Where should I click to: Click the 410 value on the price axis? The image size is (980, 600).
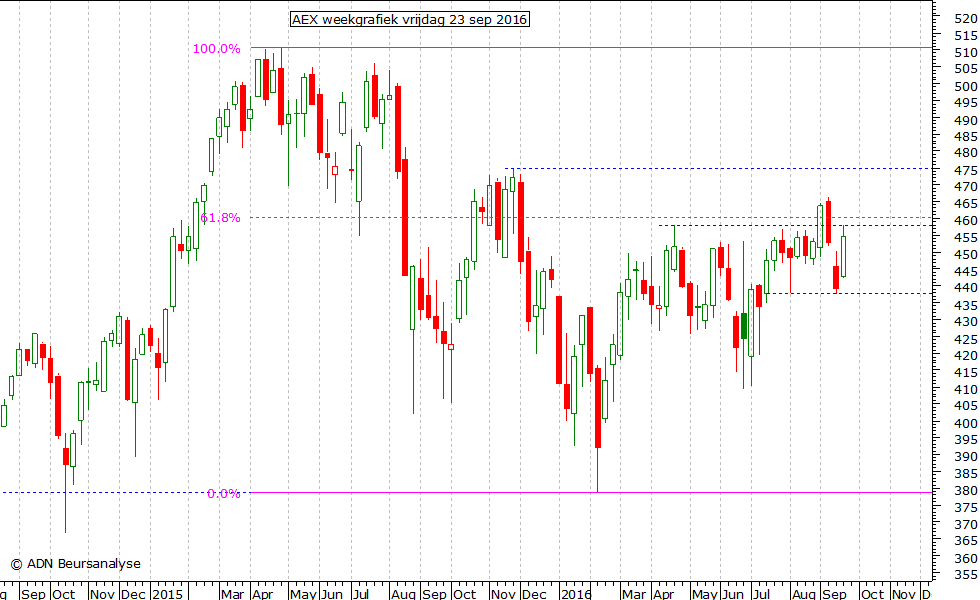(x=966, y=389)
